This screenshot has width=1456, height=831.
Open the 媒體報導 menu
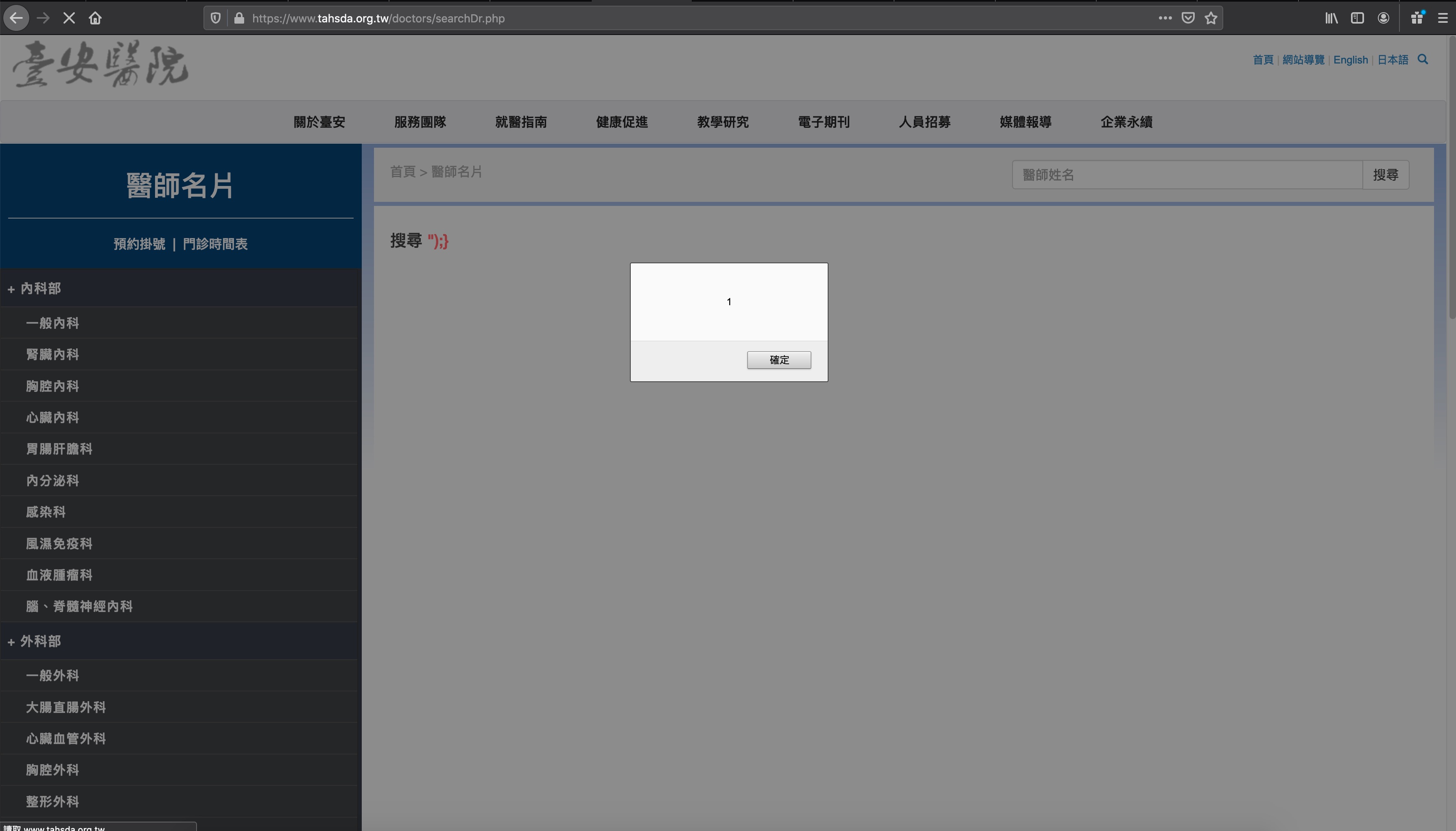[1026, 122]
